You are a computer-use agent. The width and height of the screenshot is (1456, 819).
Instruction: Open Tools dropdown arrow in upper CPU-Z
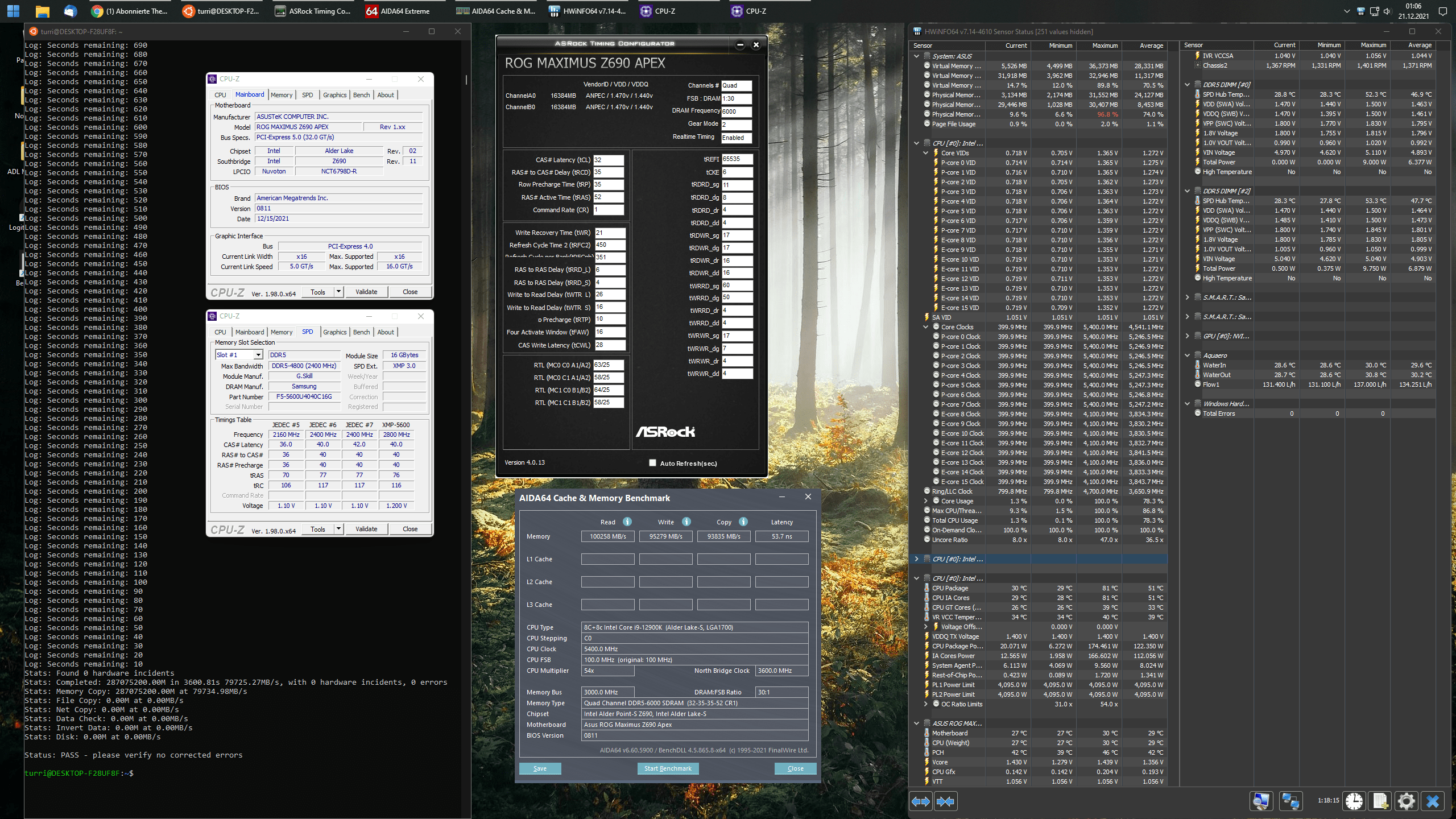[338, 292]
